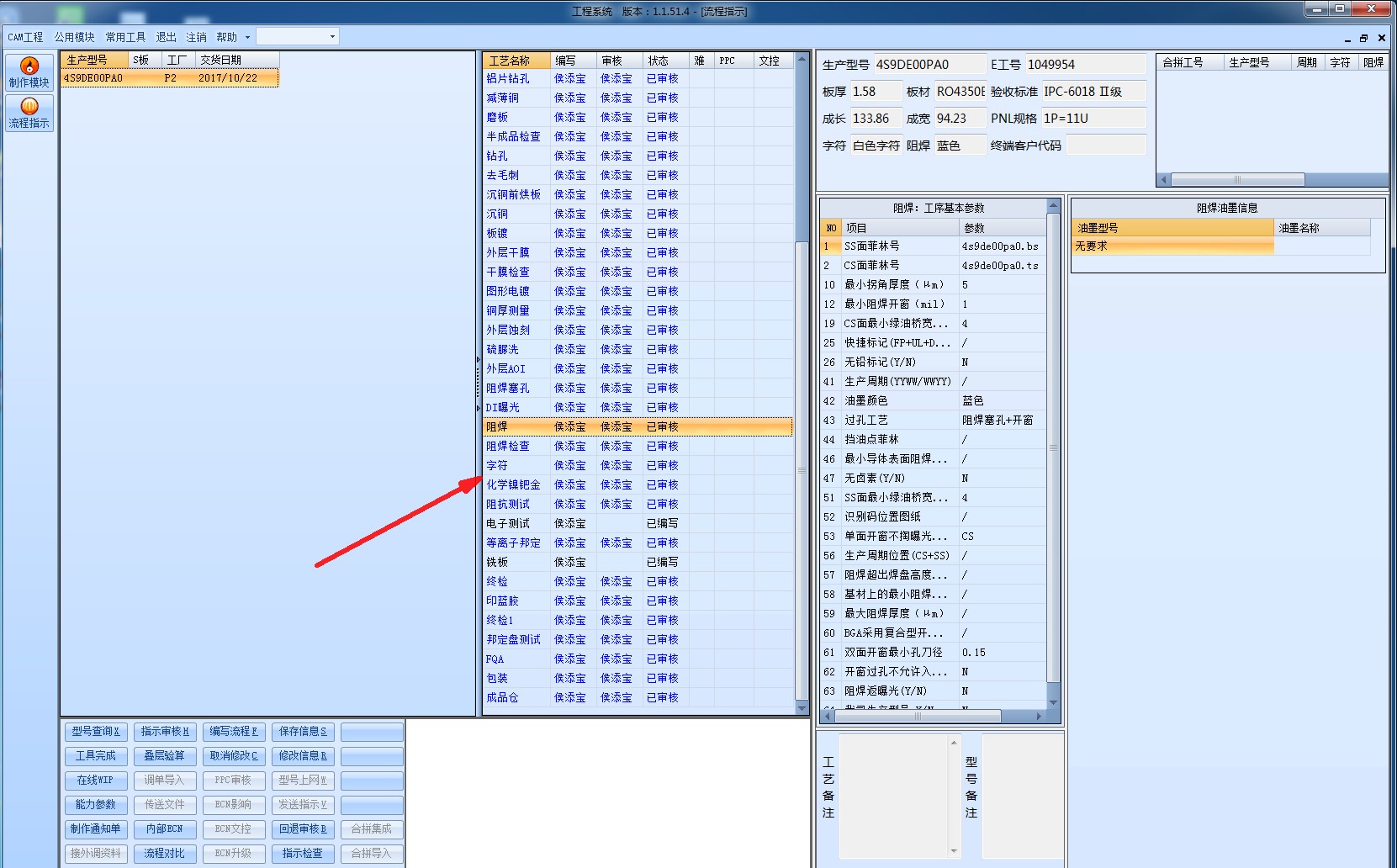Open the 常用工具 menu
The image size is (1397, 868).
125,37
